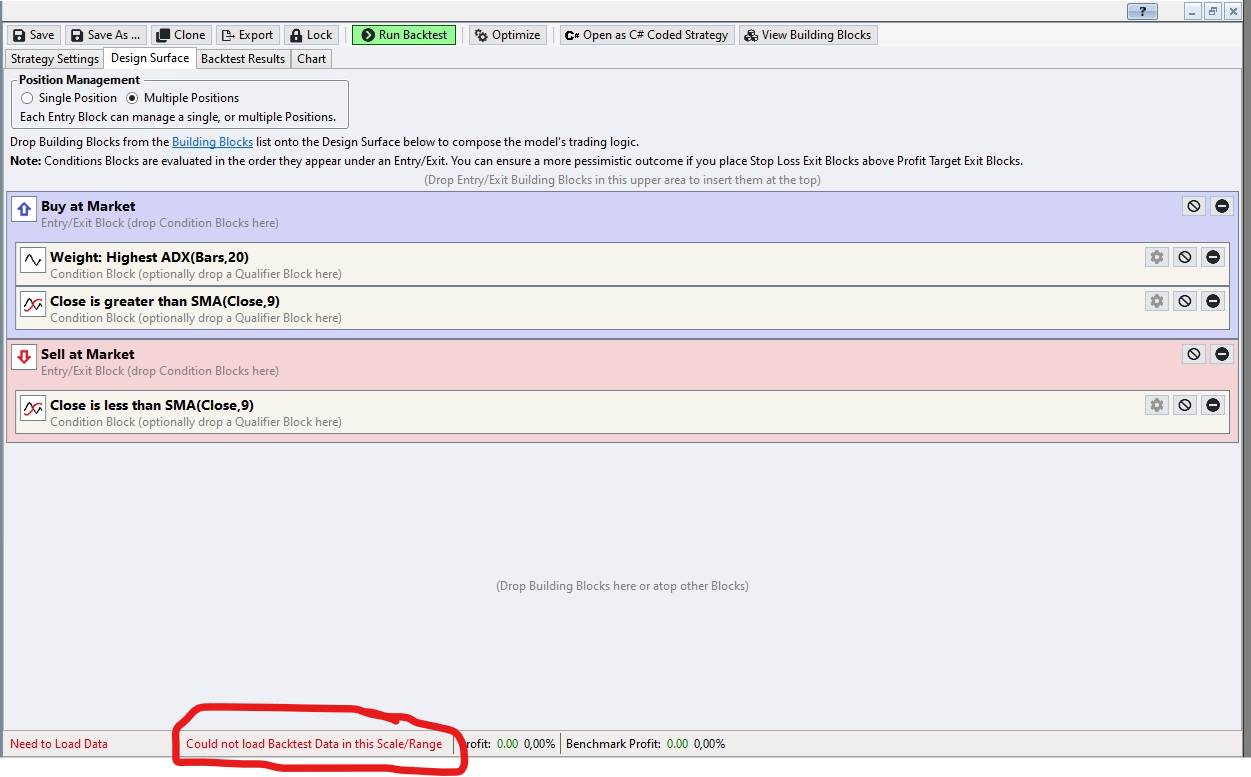Open the Backtest Results tab
The image size is (1251, 777).
point(243,59)
